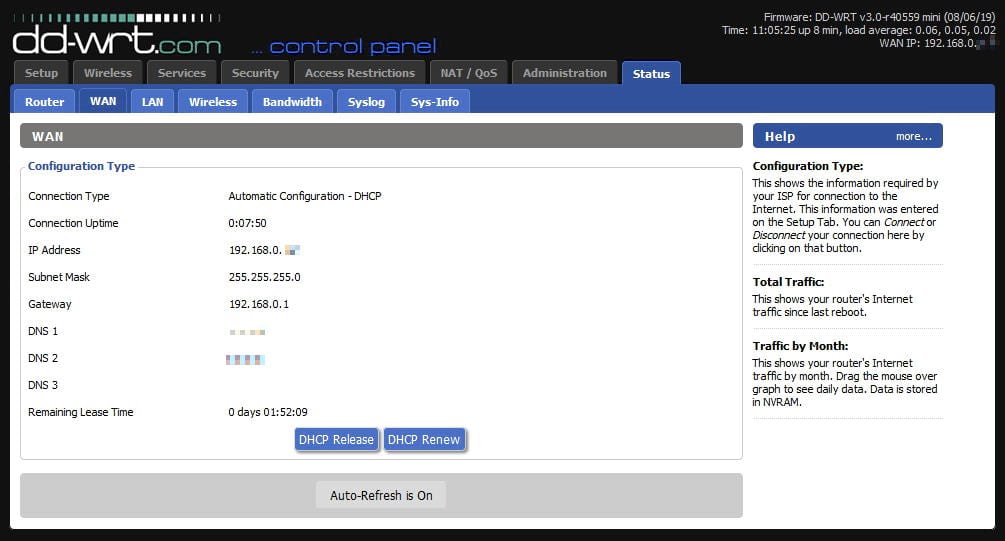Click the Traffic by Month help heading
This screenshot has height=541, width=1005.
(801, 346)
